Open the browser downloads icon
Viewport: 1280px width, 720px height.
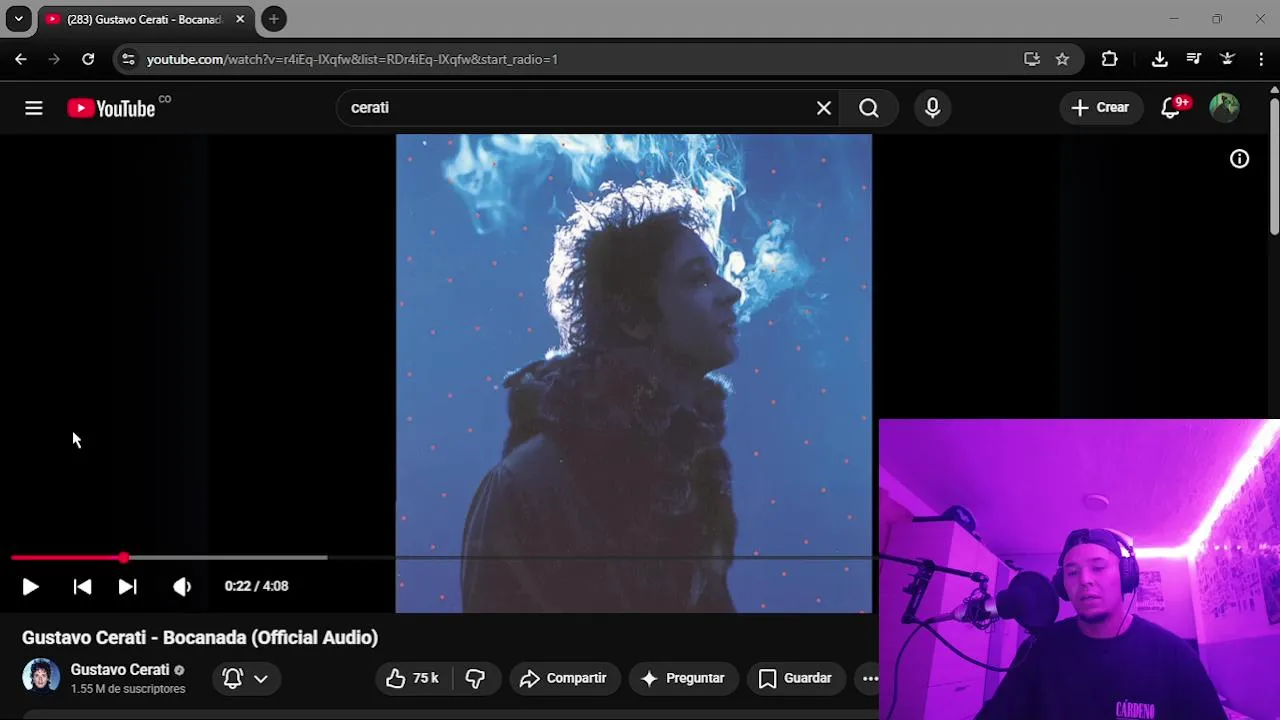[1159, 59]
